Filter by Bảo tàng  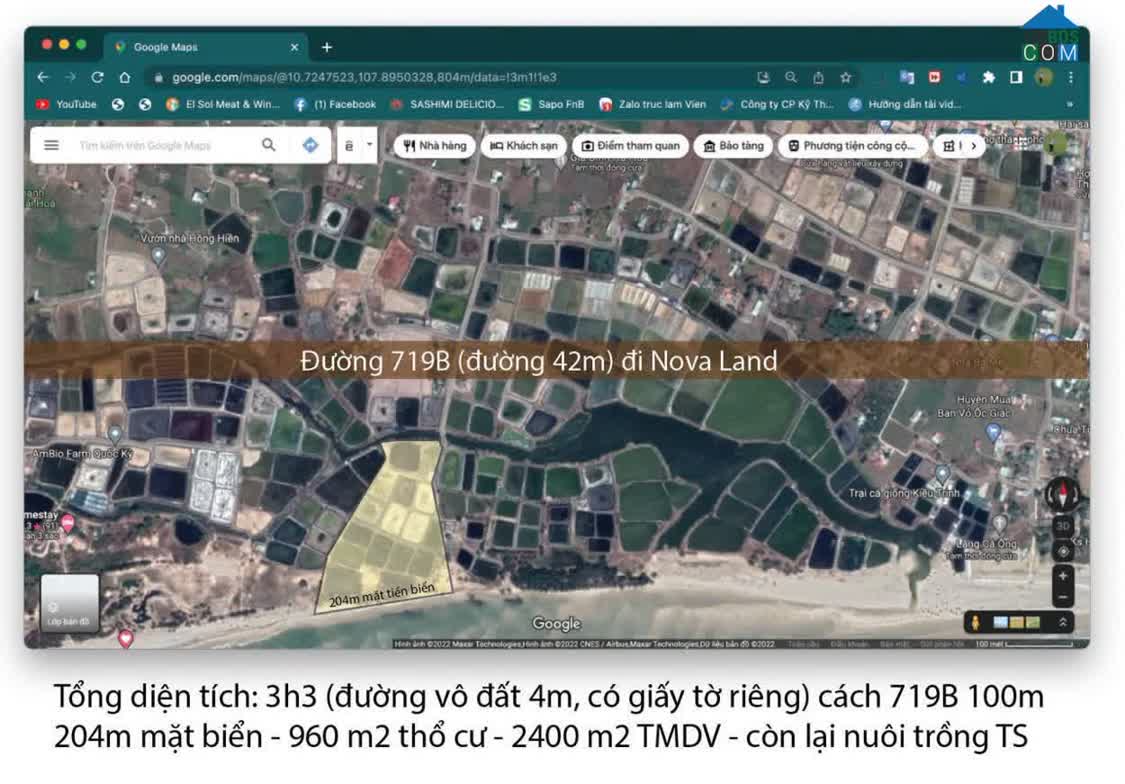[x=733, y=146]
